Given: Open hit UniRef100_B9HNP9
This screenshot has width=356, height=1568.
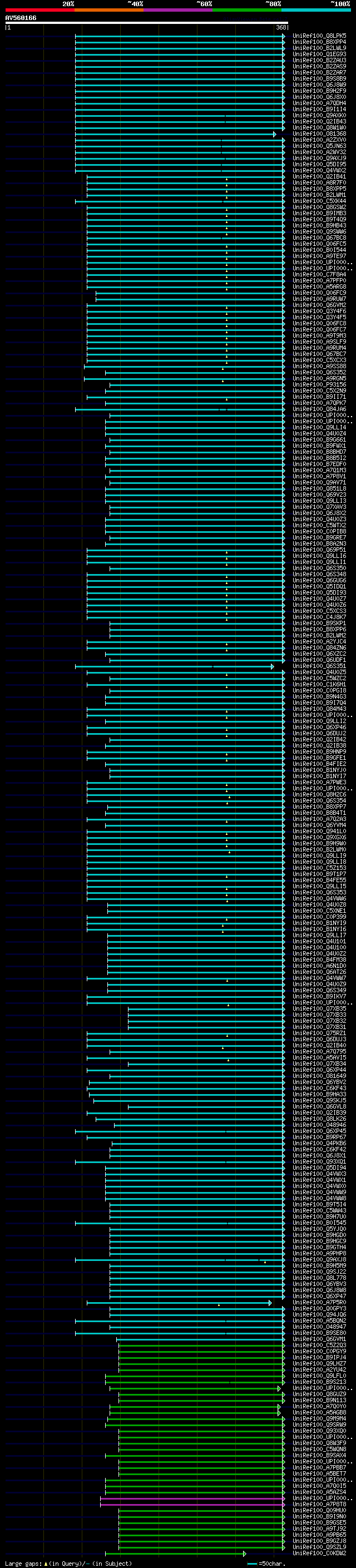Looking at the screenshot, I should (319, 752).
